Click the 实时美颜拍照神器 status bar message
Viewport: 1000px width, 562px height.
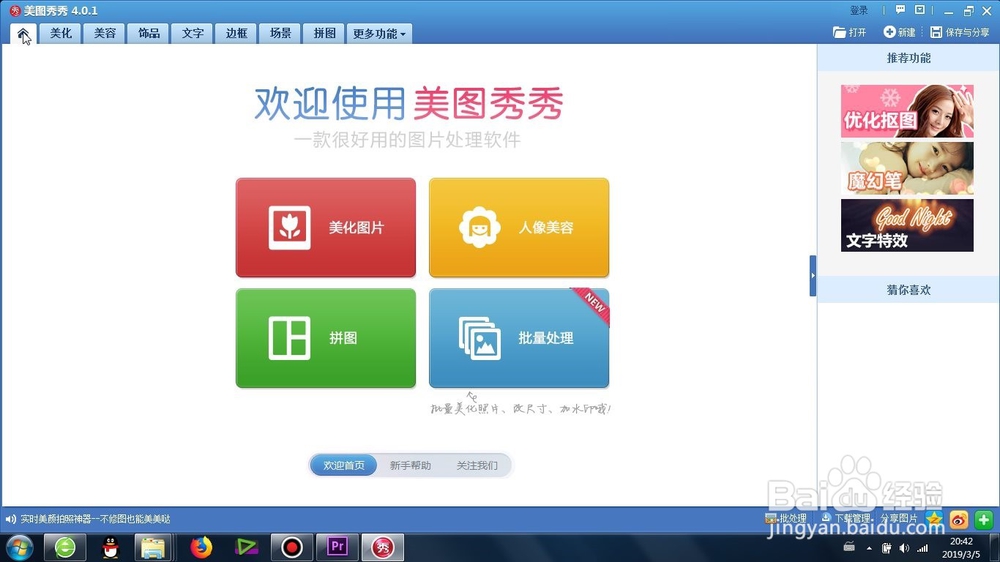coord(95,519)
